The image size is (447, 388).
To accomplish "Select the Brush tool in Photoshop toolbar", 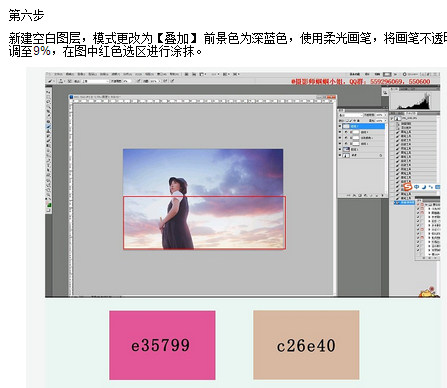I will pyautogui.click(x=49, y=126).
